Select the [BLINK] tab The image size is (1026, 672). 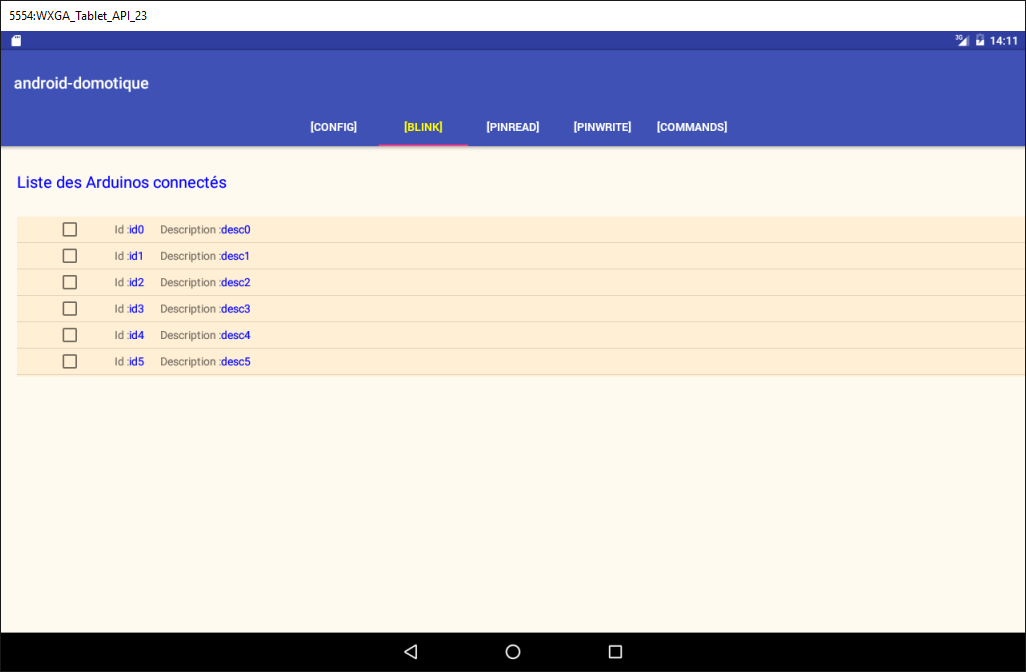[x=423, y=127]
